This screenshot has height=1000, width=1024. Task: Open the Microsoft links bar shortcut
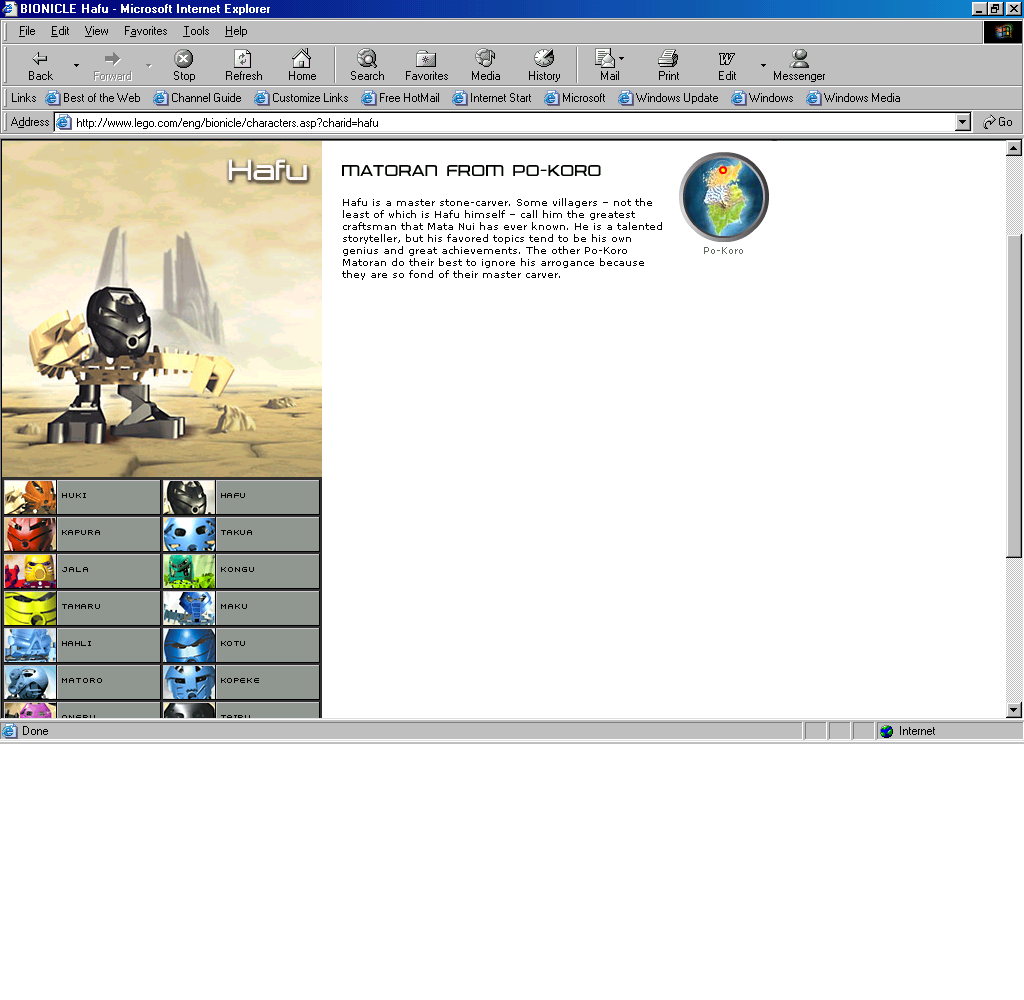[x=575, y=98]
